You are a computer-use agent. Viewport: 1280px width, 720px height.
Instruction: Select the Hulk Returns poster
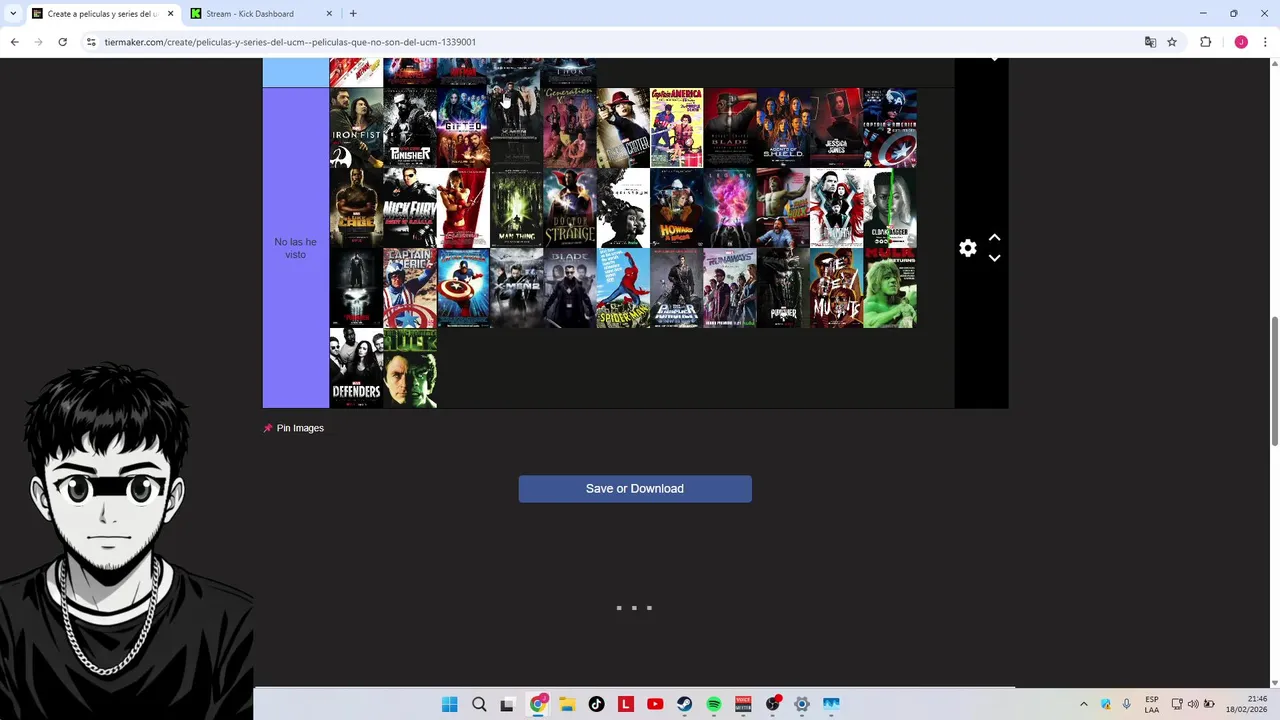[890, 288]
